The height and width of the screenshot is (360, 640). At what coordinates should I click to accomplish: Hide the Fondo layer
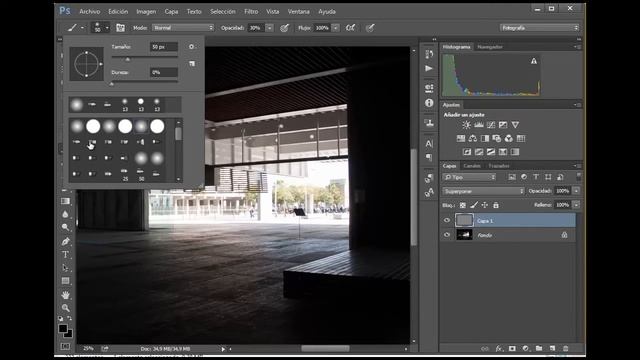(x=447, y=235)
